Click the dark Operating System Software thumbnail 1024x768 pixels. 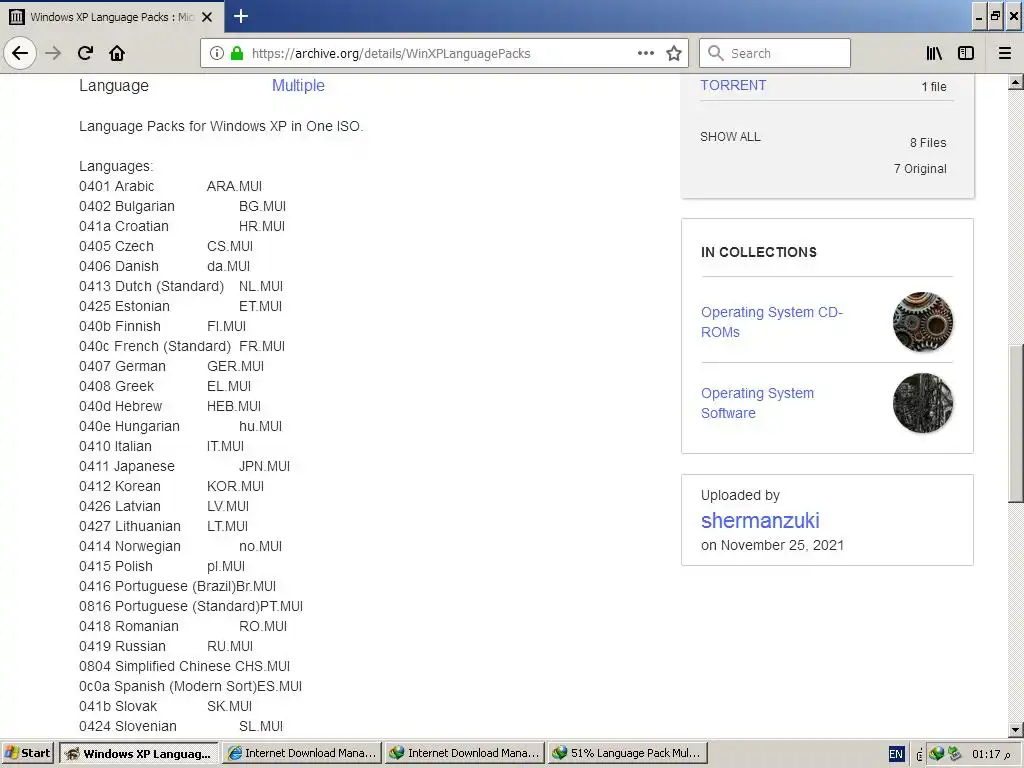(x=922, y=403)
